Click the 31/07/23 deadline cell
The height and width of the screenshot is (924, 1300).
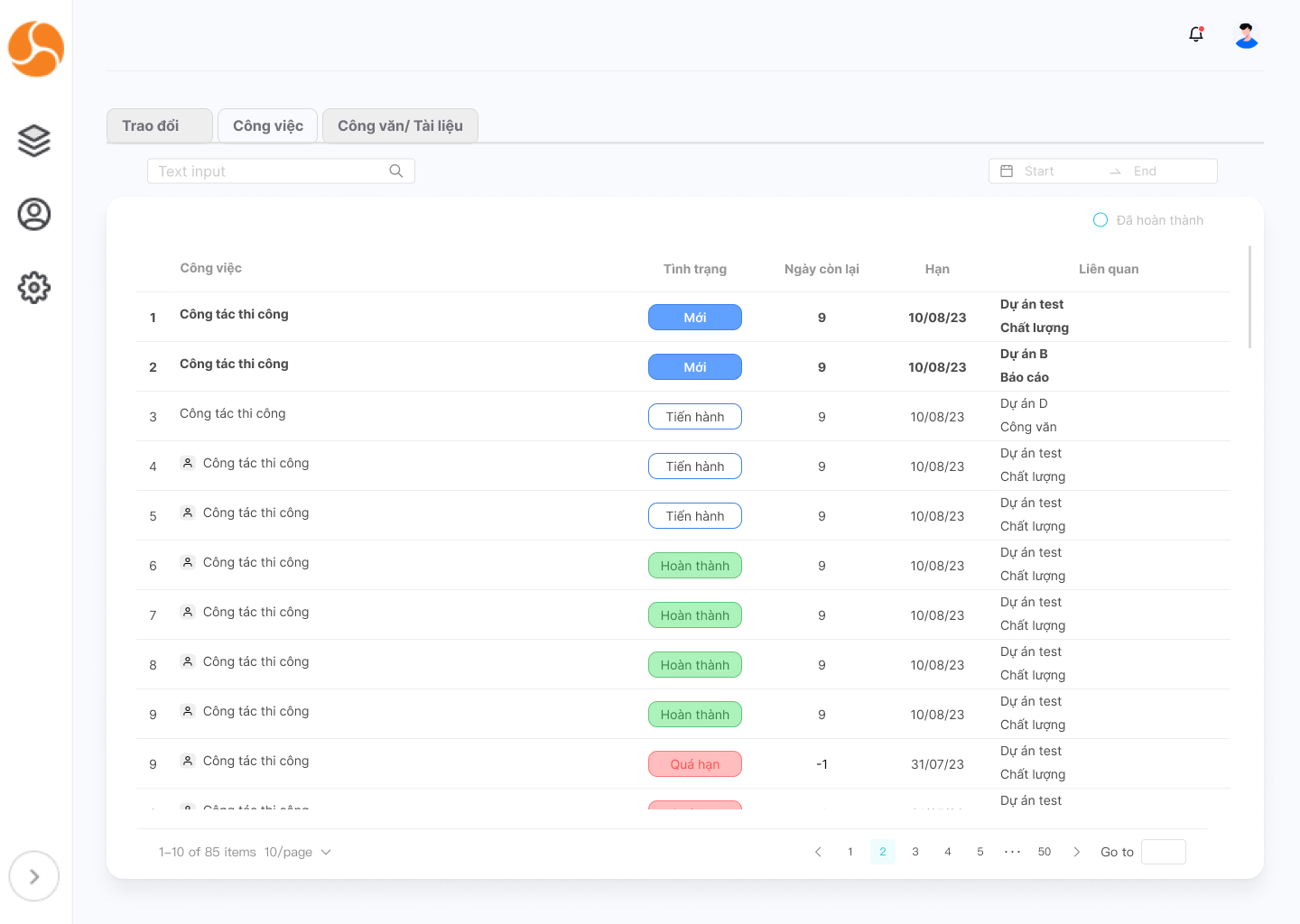point(937,764)
